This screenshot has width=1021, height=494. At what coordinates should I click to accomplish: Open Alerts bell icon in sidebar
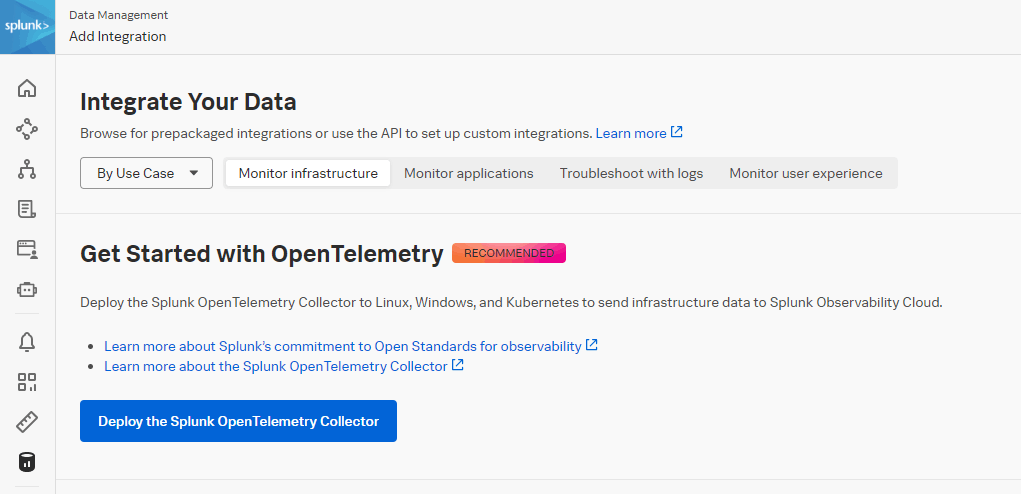click(27, 342)
